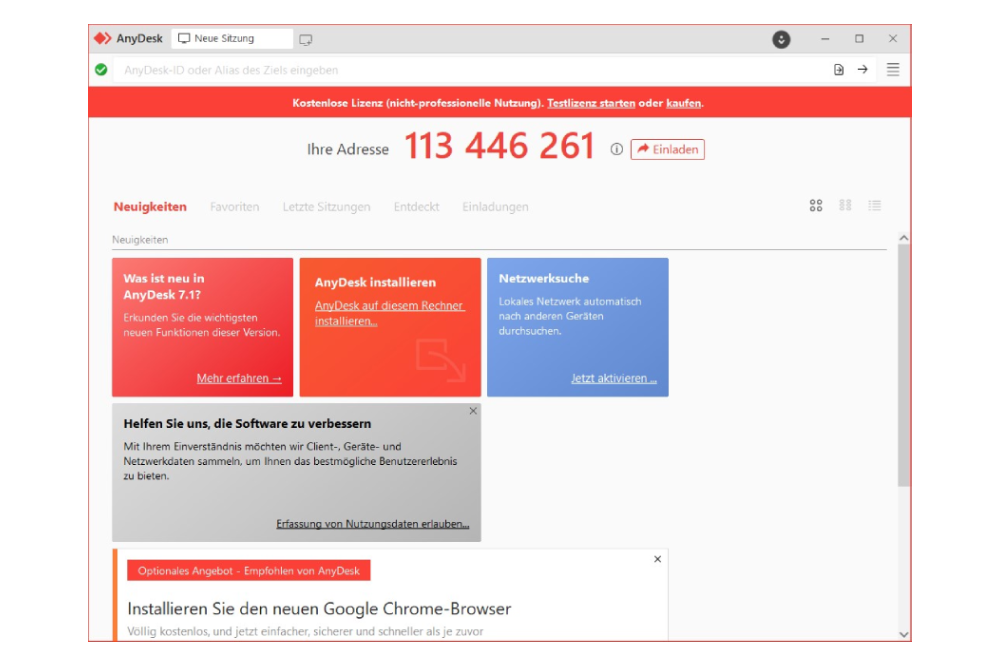Close the AnyDesk window
This screenshot has width=1000, height=667.
pyautogui.click(x=893, y=39)
